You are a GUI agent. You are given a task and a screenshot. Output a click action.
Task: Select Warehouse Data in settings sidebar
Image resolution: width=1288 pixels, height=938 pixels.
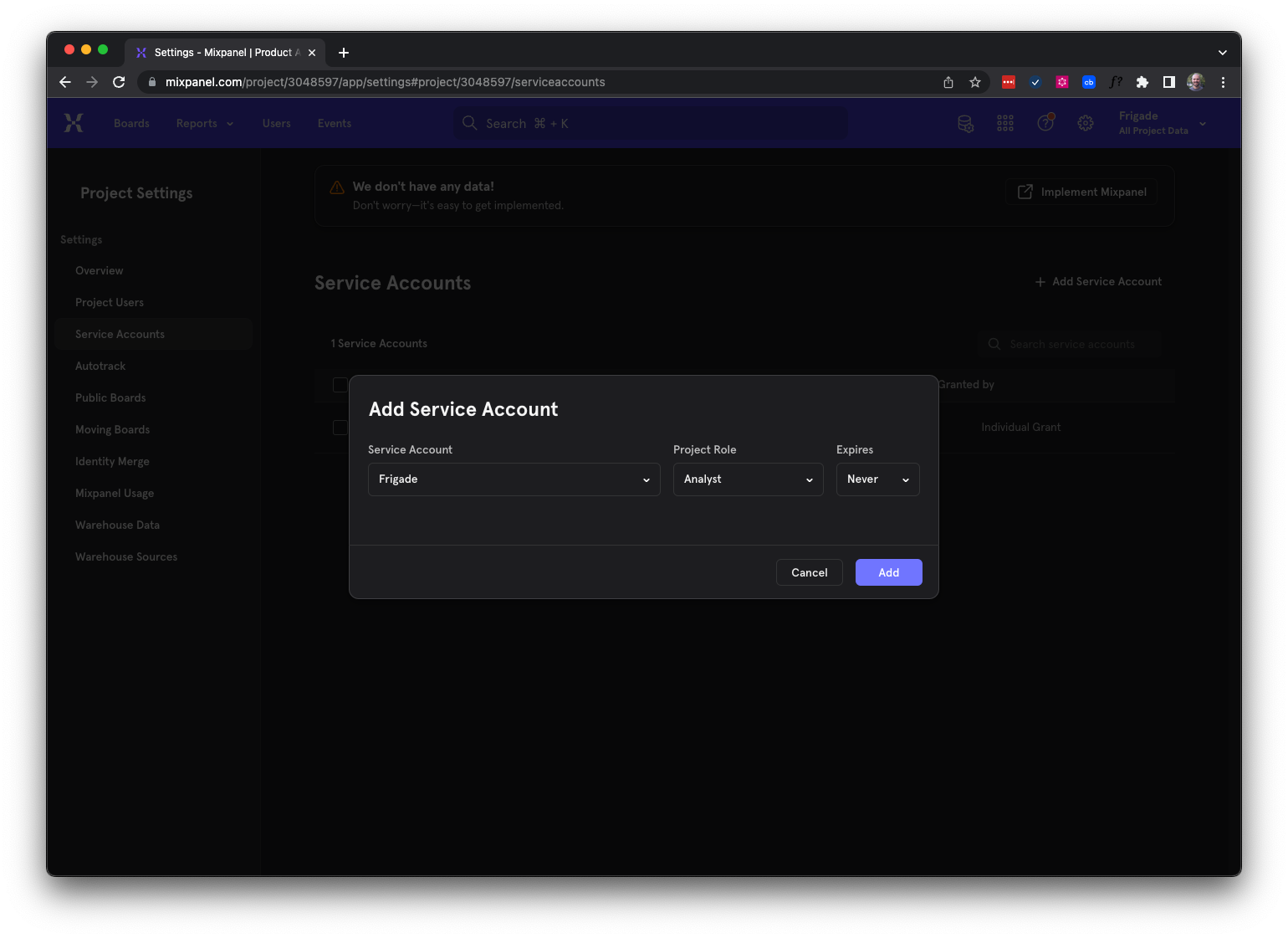(117, 525)
